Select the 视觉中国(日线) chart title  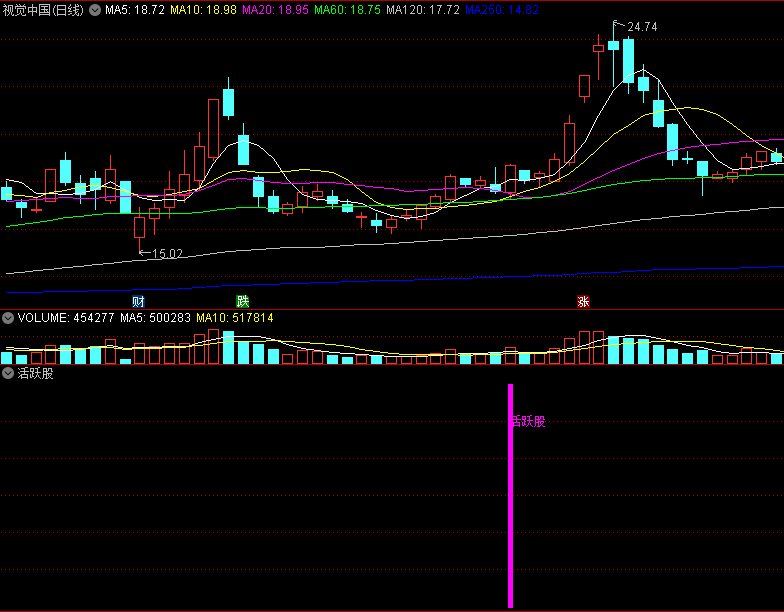44,10
